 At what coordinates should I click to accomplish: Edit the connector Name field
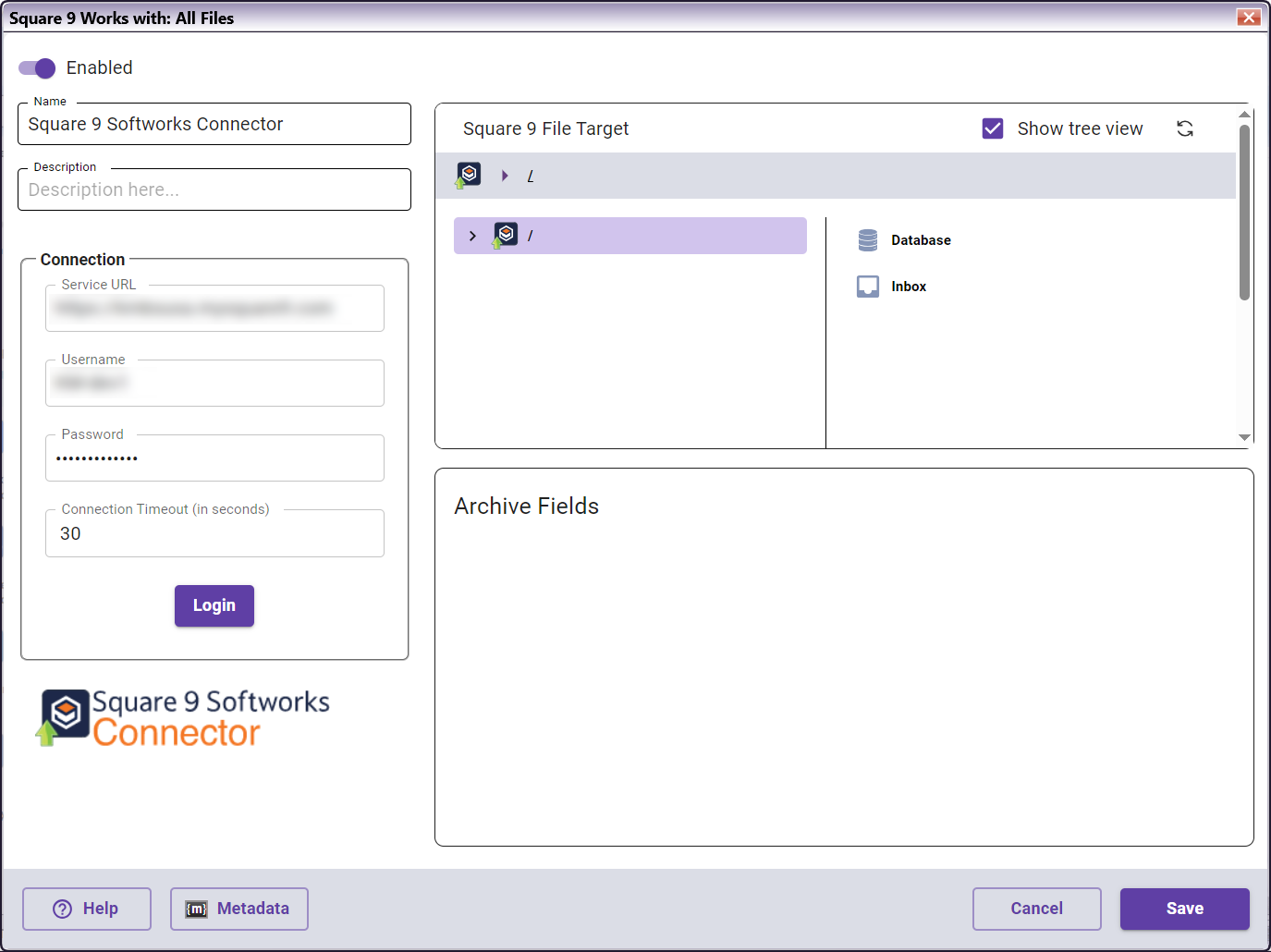pos(214,124)
